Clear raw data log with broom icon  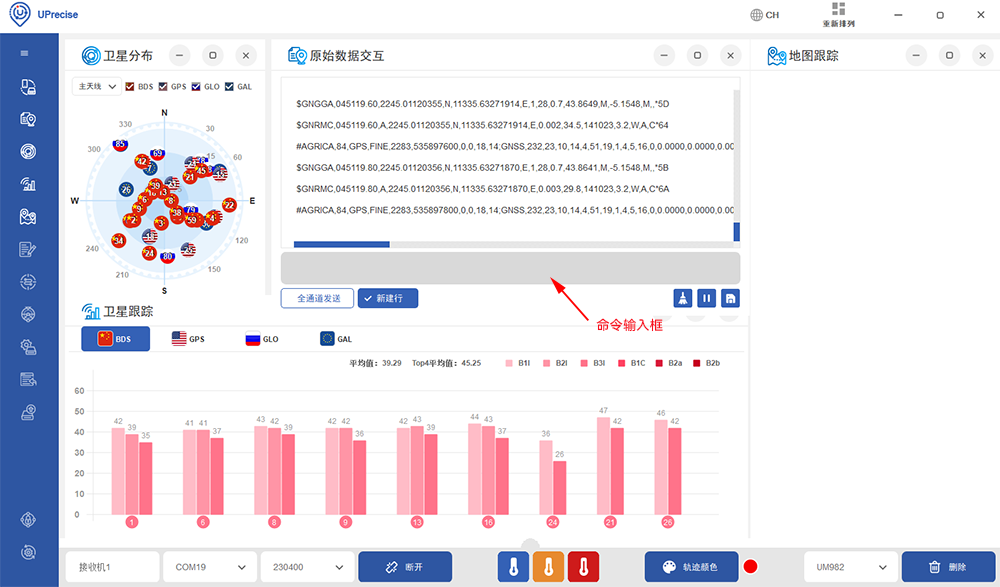[682, 298]
